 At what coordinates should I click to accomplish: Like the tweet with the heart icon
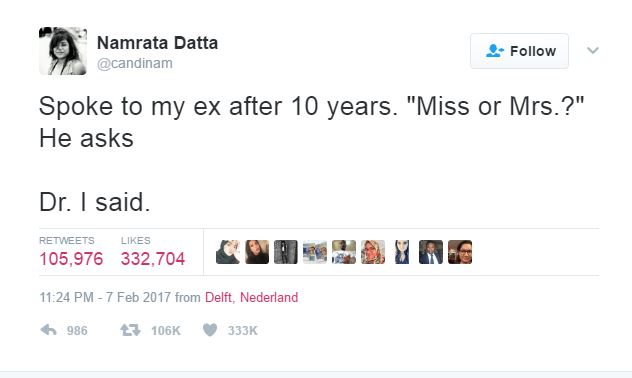pyautogui.click(x=210, y=330)
